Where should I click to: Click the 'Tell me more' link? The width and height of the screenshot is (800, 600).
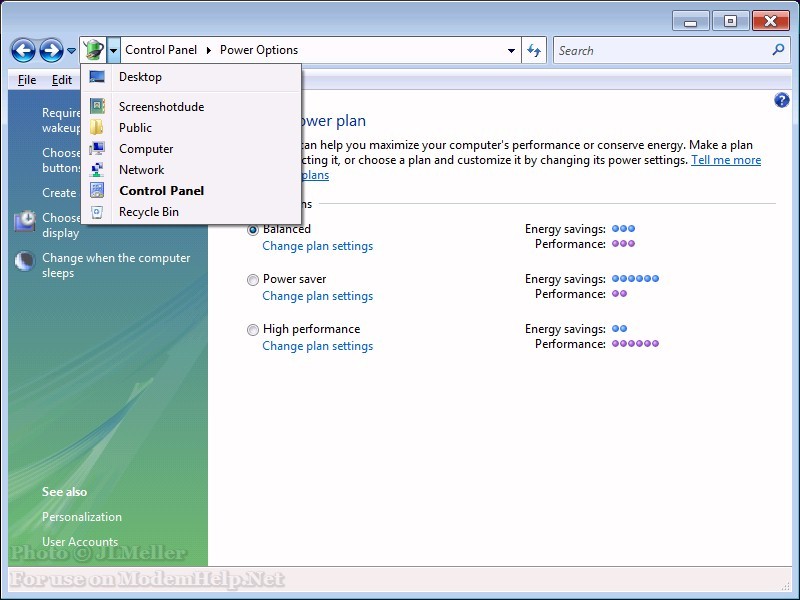pos(726,160)
